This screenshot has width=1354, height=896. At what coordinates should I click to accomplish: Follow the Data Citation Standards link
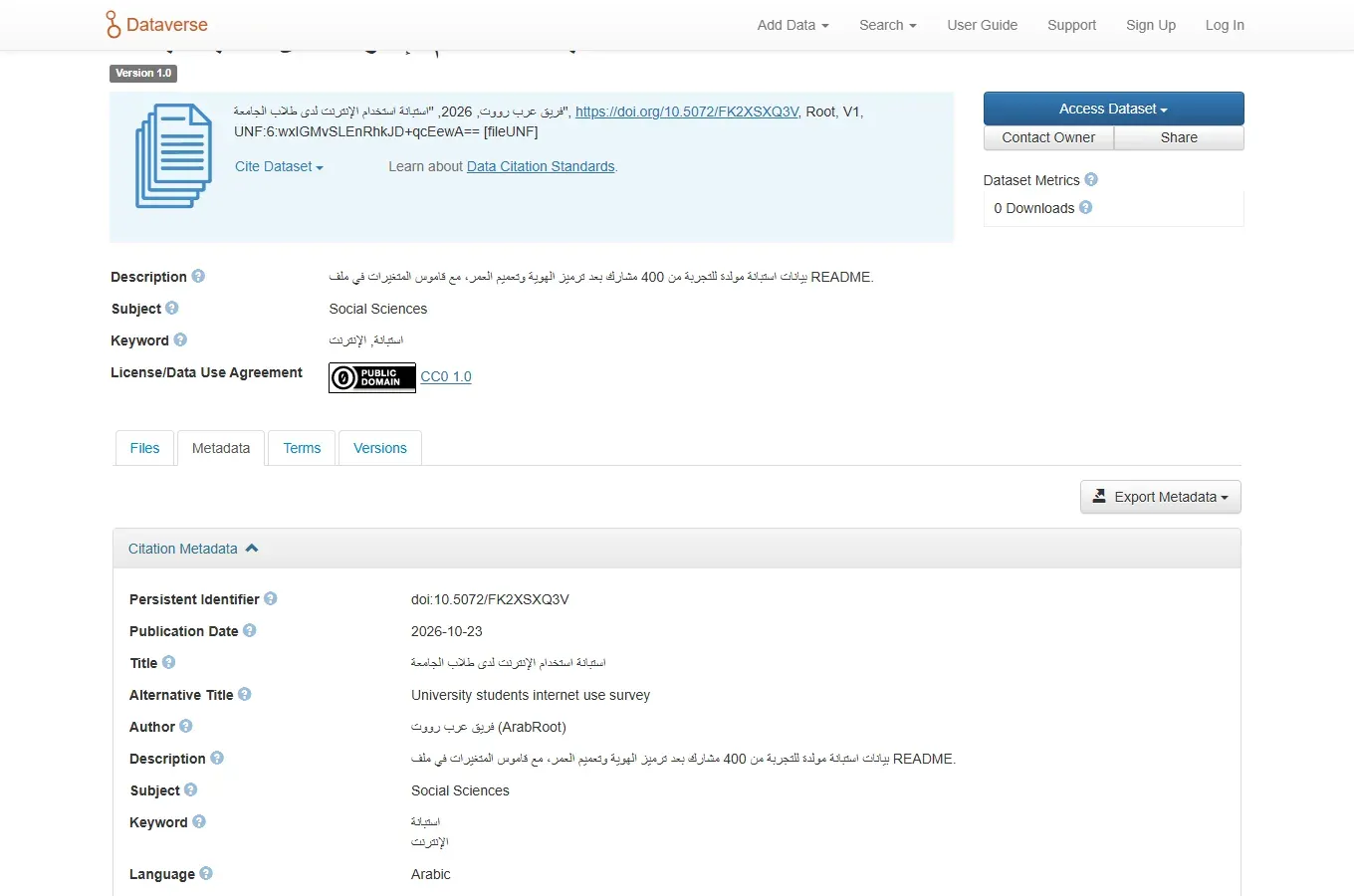541,166
